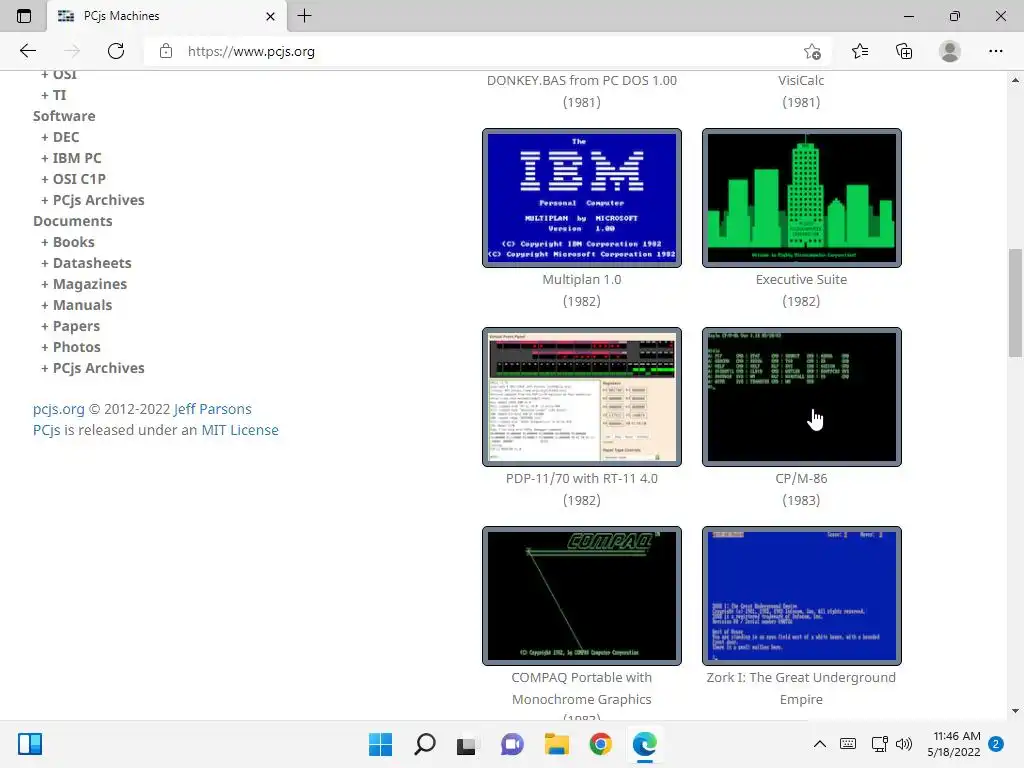Open the Multiplan 1.0 thumbnail
The height and width of the screenshot is (768, 1024).
[x=582, y=198]
